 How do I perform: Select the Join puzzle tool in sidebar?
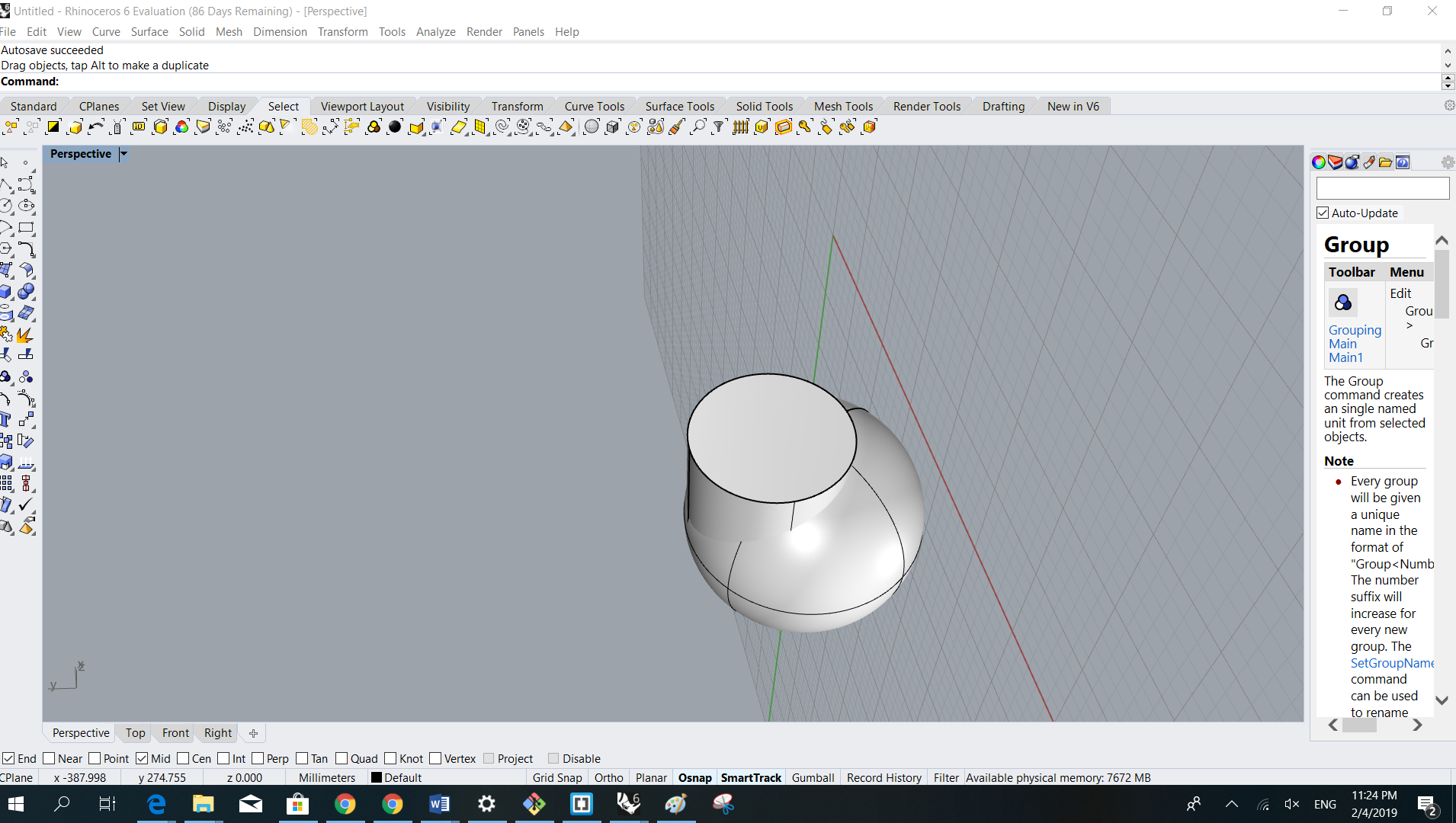coord(6,334)
